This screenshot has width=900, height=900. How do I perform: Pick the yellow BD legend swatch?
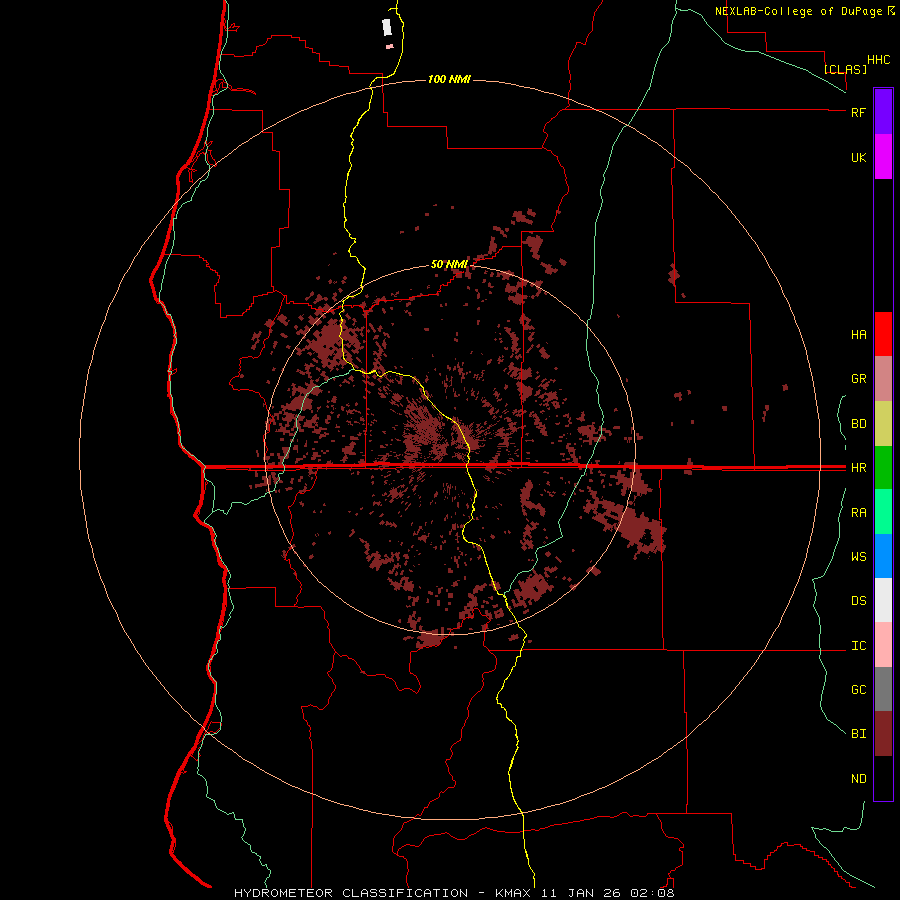coord(883,424)
